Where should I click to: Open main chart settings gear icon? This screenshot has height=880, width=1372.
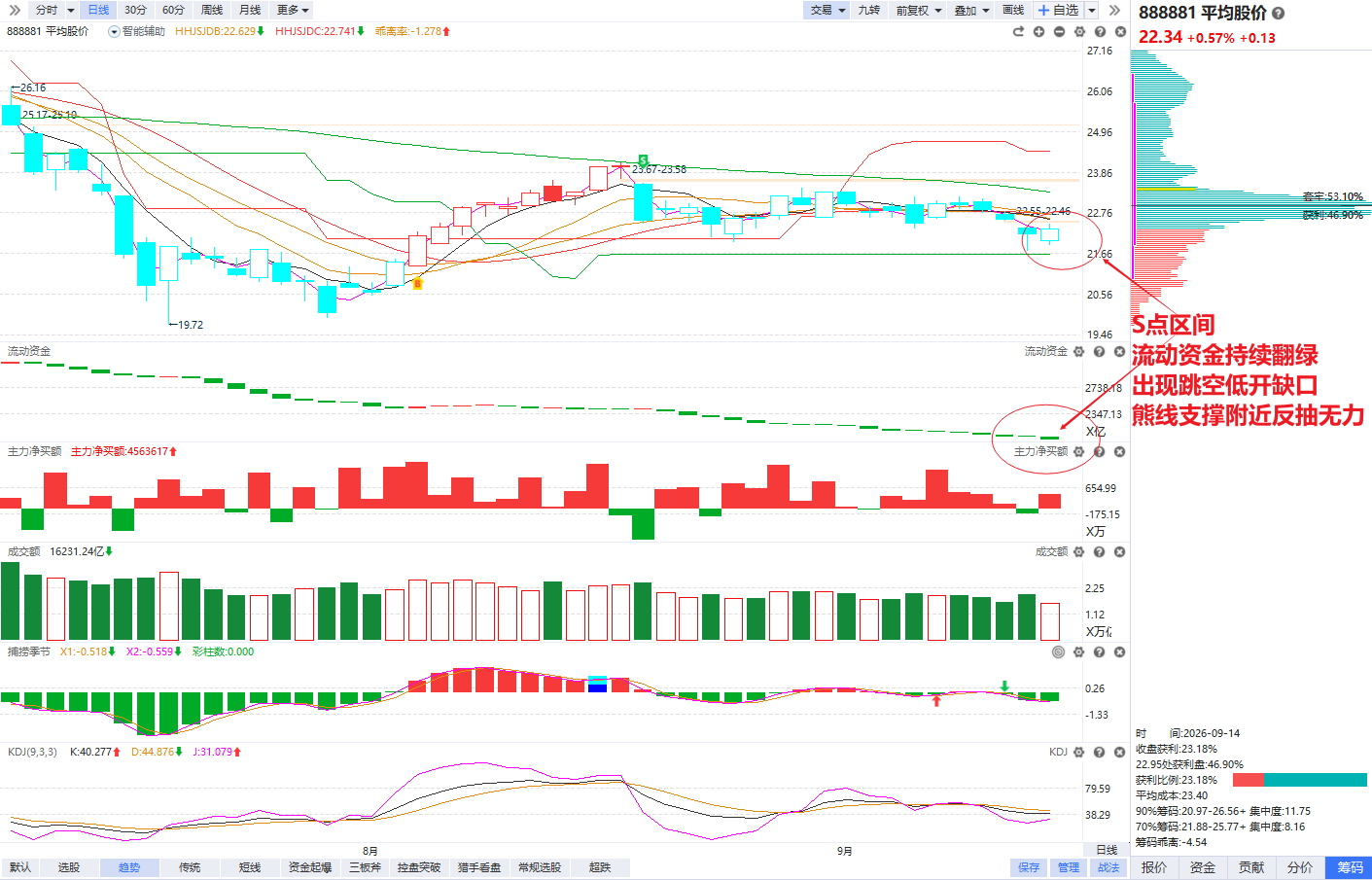pyautogui.click(x=1079, y=32)
